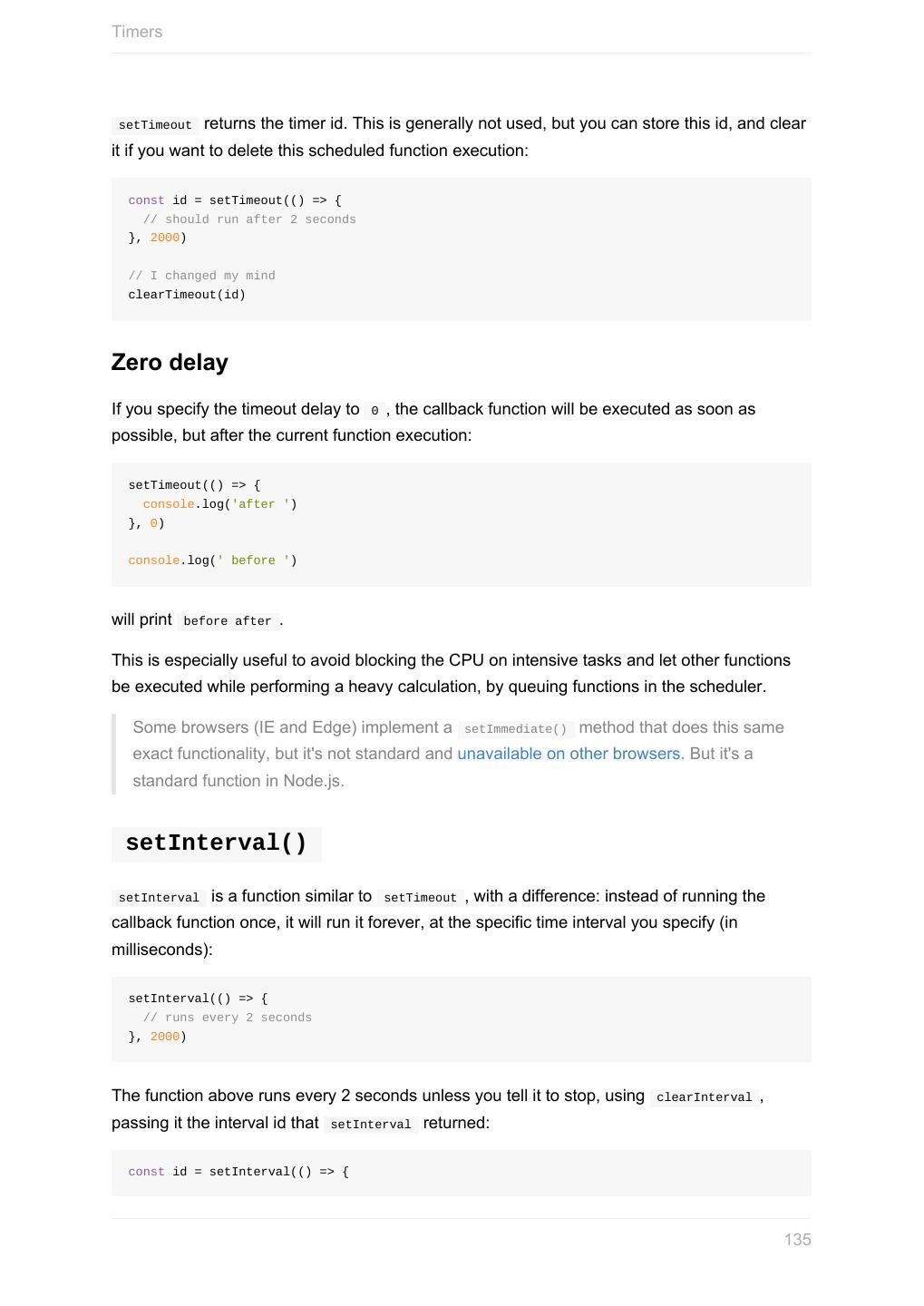Screen dimensions: 924x1306
Task: Open the "unavailable on other browsers" link
Action: pyautogui.click(x=569, y=754)
